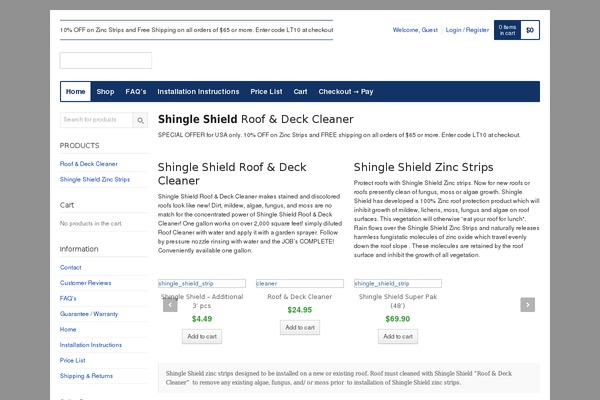The image size is (600, 400).
Task: Show previous products with the carousel left arrow
Action: pos(170,305)
